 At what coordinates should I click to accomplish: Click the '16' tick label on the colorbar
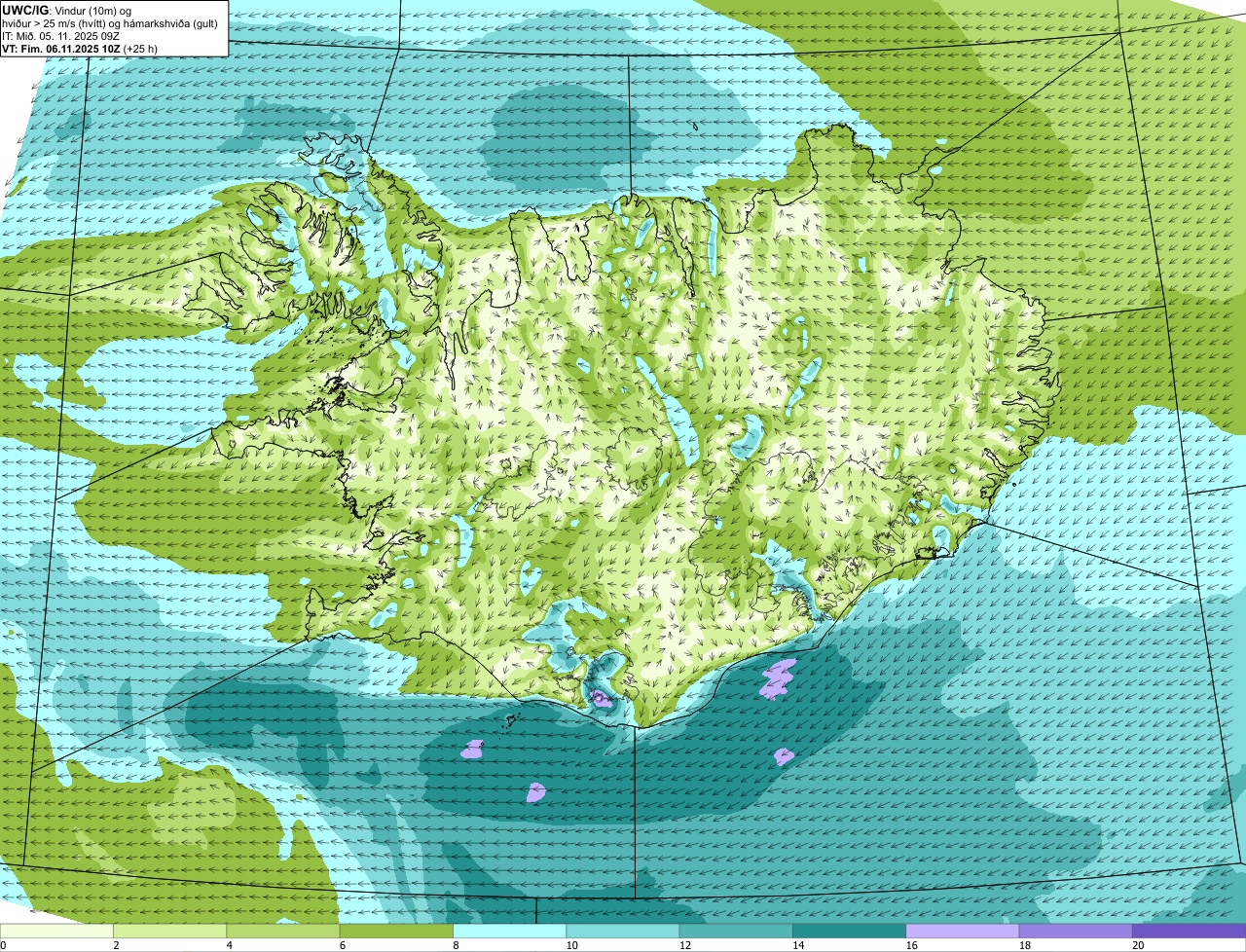(x=911, y=945)
